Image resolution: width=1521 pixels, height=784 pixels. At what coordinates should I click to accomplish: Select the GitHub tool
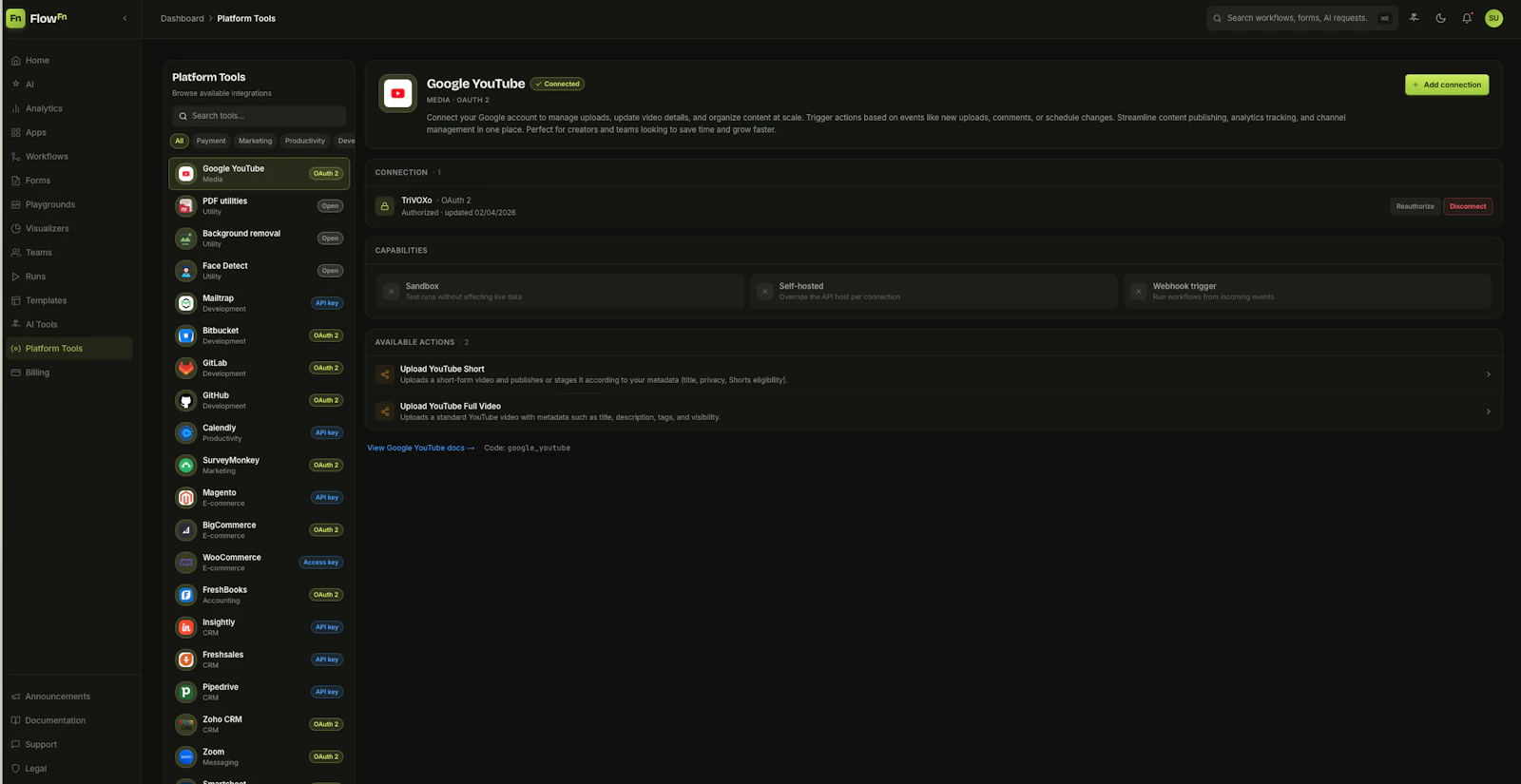(259, 400)
